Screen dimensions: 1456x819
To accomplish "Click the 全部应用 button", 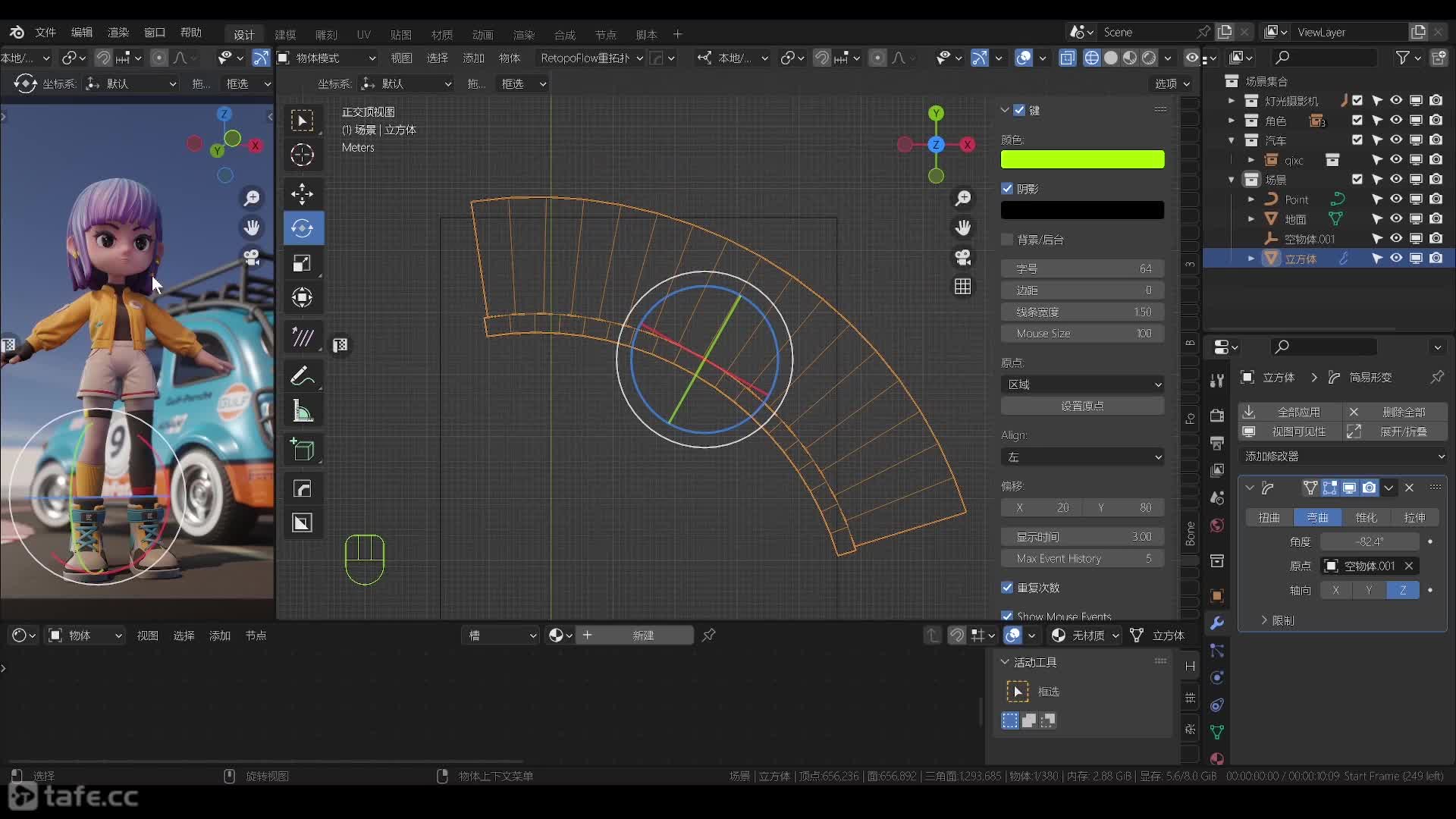I will tap(1290, 412).
